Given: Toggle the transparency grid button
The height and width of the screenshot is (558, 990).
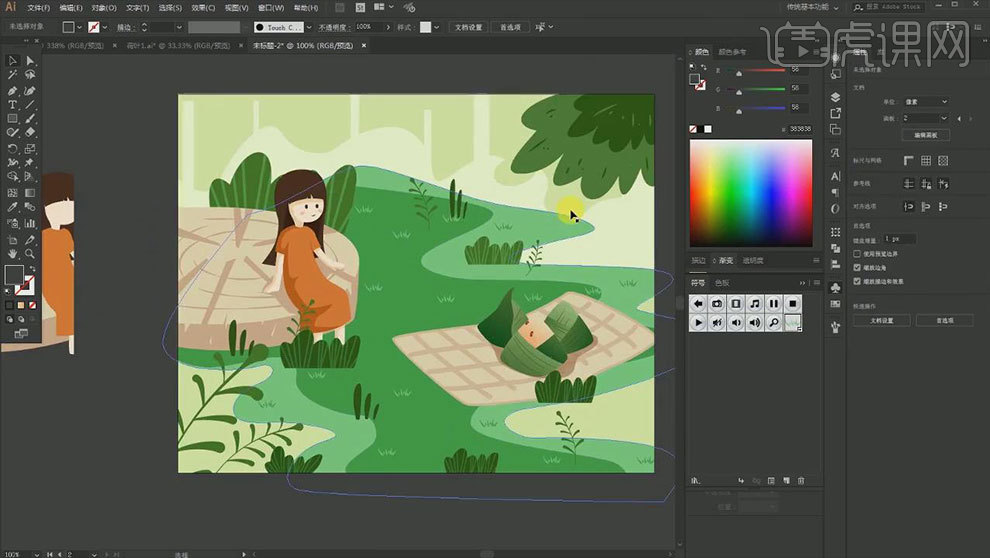Looking at the screenshot, I should click(x=943, y=161).
